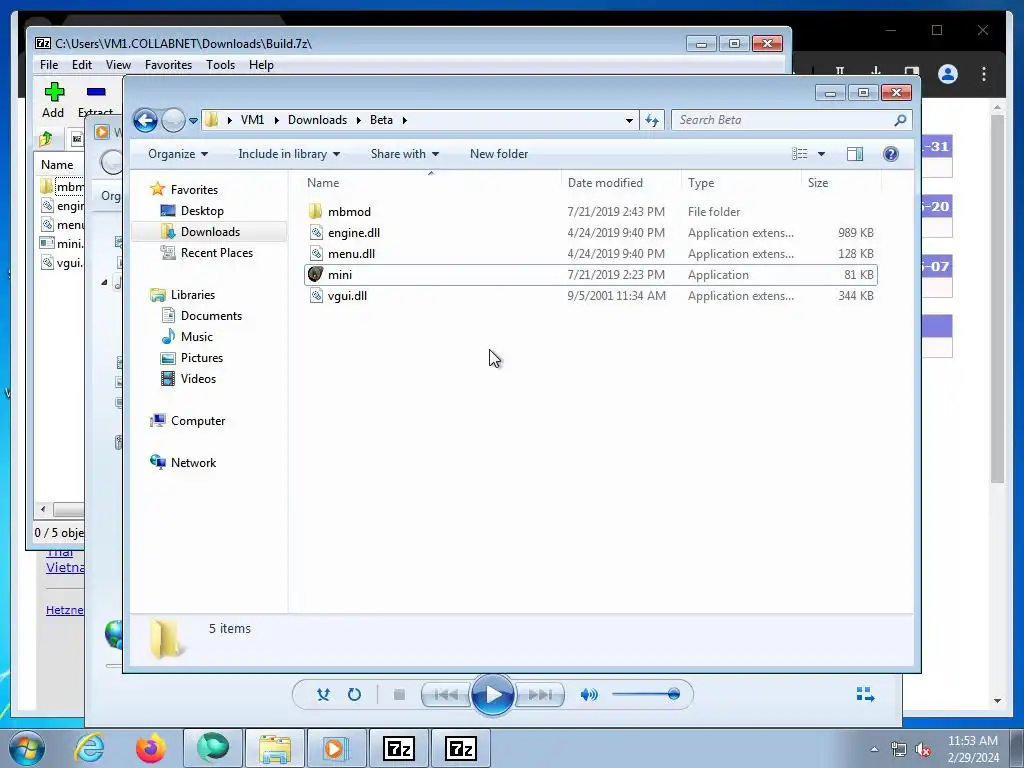
Task: Click Media Player next track button
Action: 539,695
